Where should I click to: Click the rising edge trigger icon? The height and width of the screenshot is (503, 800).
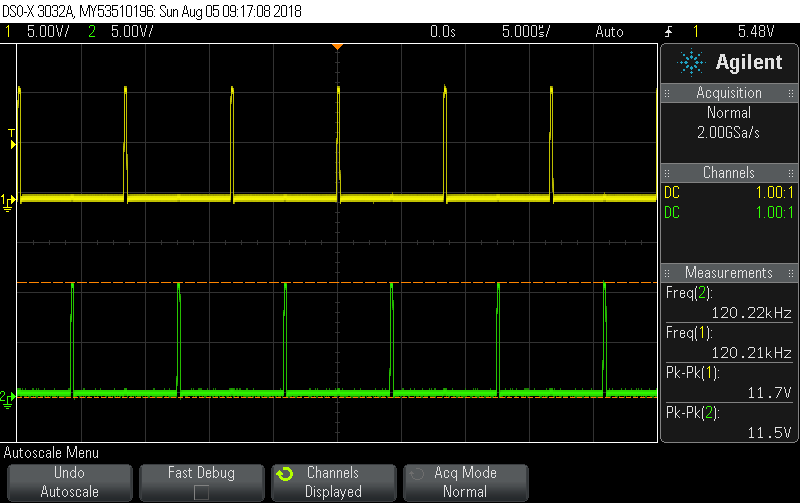pyautogui.click(x=668, y=32)
